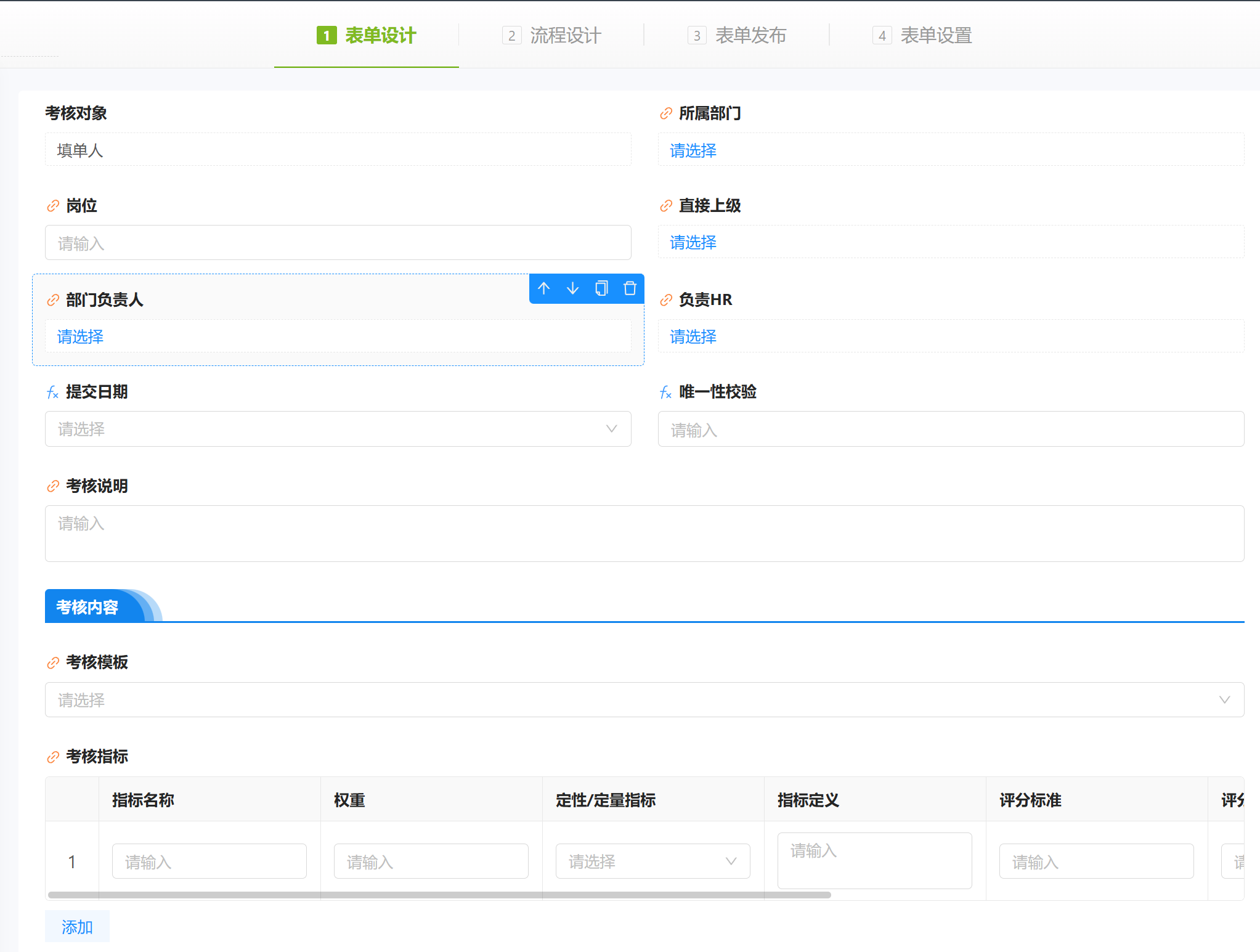Delete the 部门负责人 field with trash icon

(x=630, y=288)
